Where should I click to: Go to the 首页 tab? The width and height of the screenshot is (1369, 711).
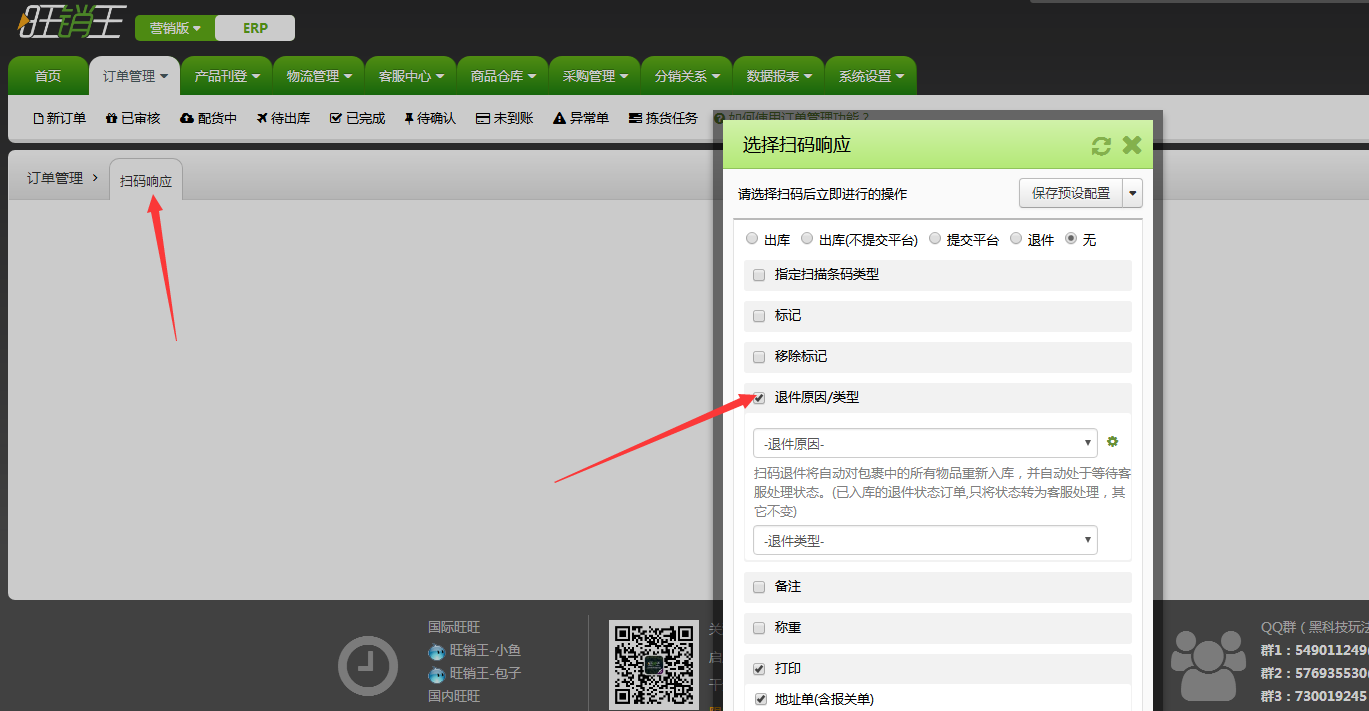[48, 76]
